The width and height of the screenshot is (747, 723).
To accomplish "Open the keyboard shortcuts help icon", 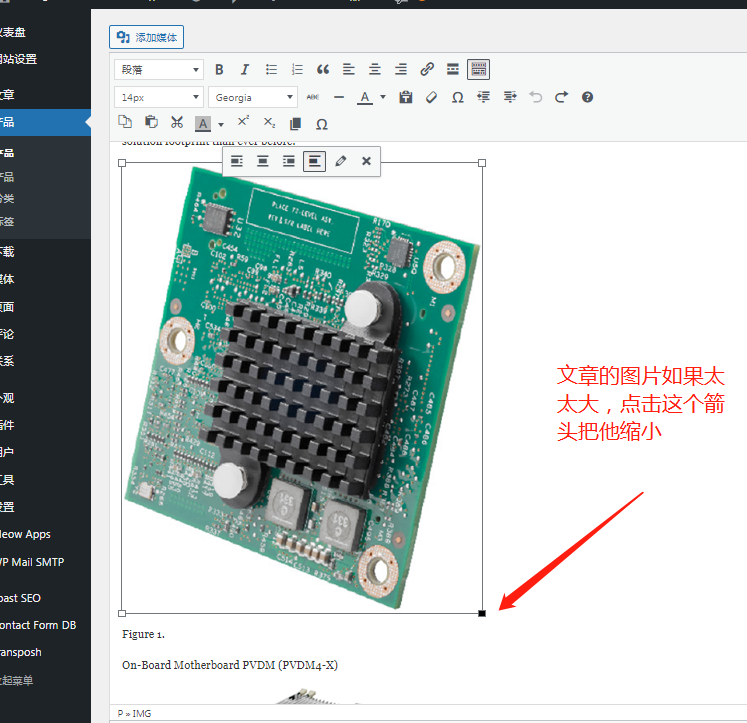I will coord(588,97).
